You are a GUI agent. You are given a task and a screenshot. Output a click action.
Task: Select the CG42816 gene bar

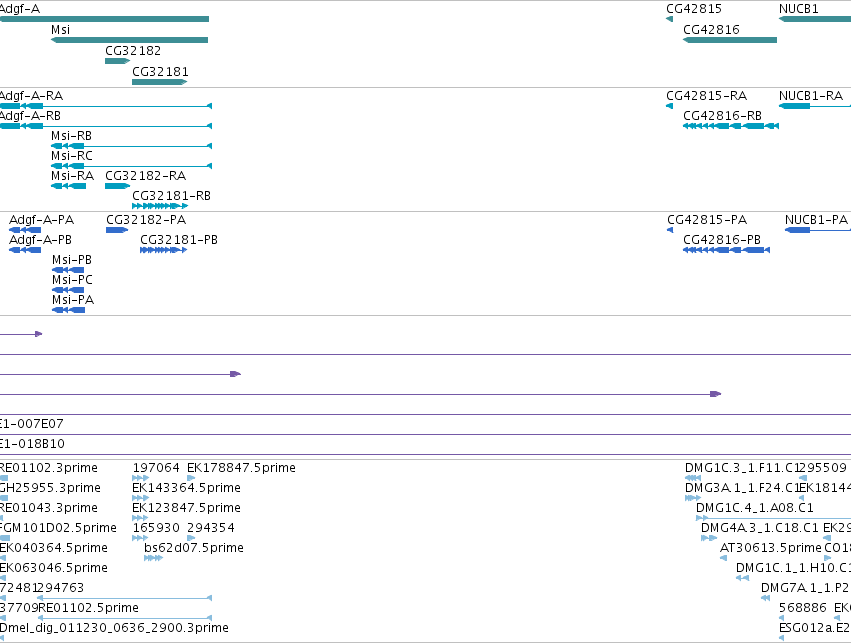[x=730, y=40]
